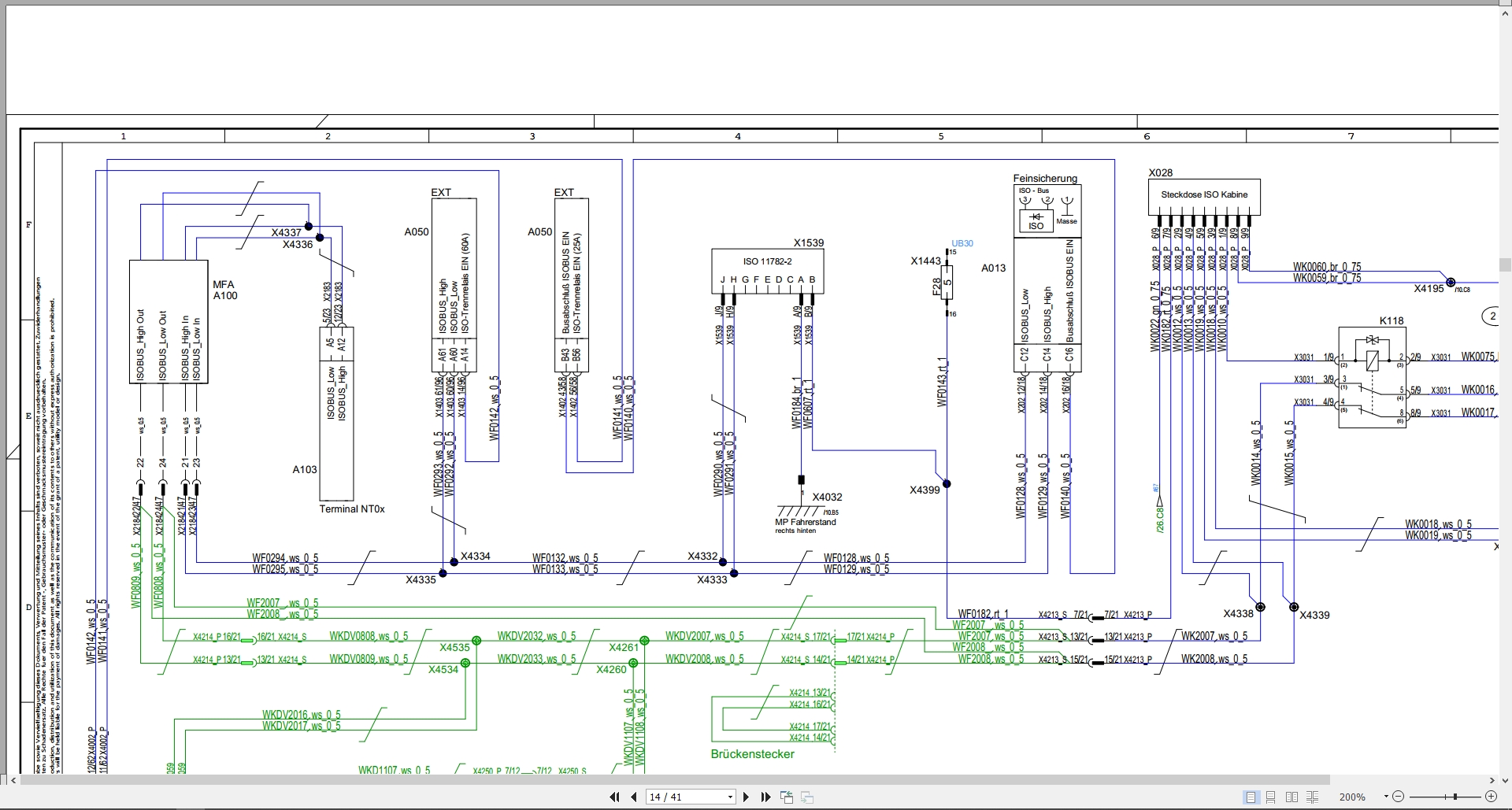This screenshot has height=810, width=1512.
Task: Click the A103 terminal label
Action: tap(305, 469)
